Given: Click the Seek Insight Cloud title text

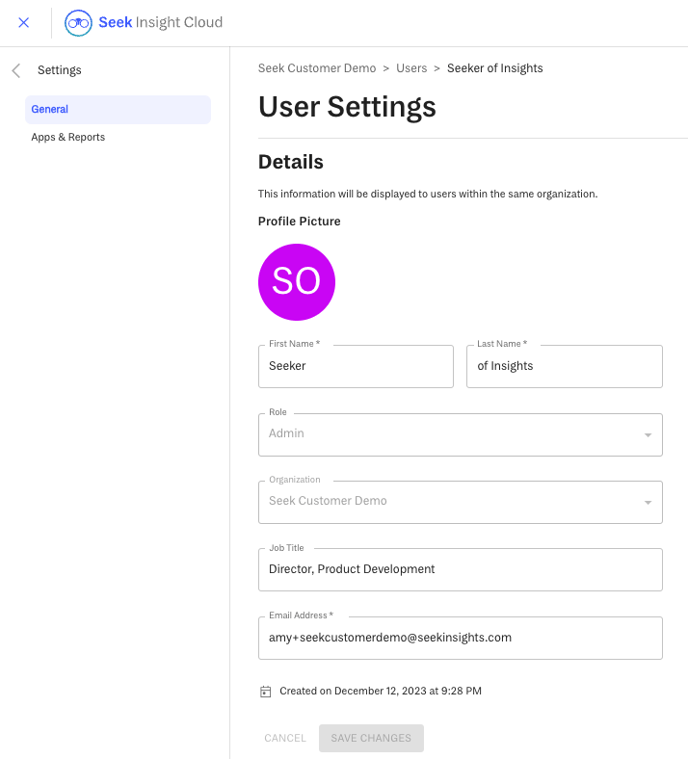Looking at the screenshot, I should (161, 22).
